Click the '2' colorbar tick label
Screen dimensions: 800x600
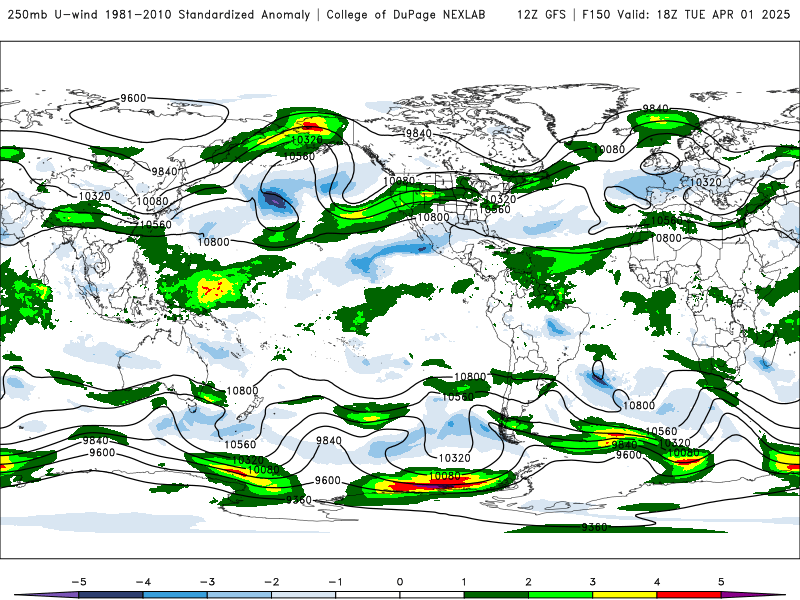point(529,582)
